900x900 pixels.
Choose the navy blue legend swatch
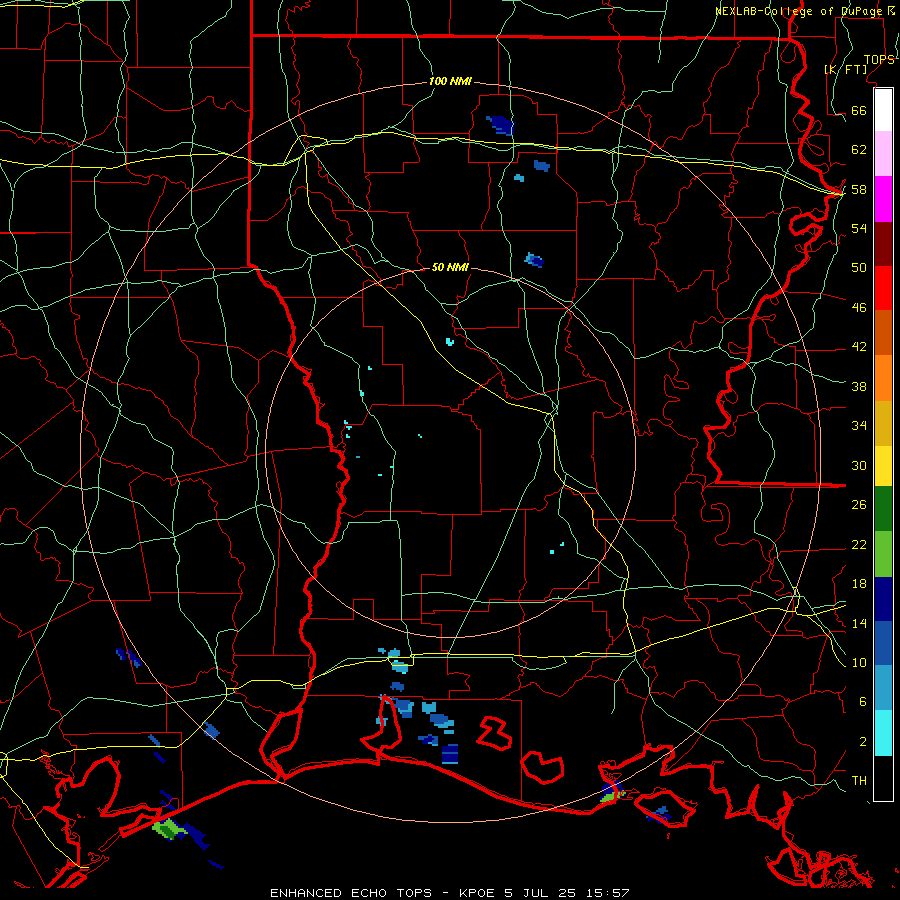click(883, 599)
